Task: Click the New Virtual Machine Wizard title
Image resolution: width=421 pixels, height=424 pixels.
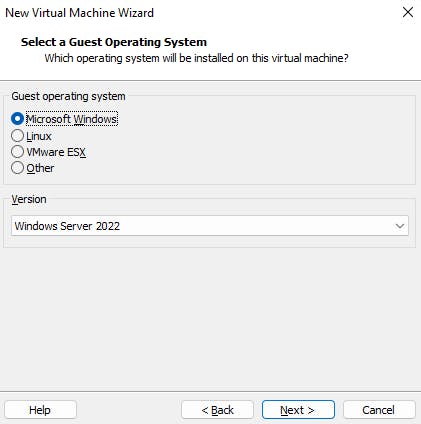Action: [x=79, y=13]
